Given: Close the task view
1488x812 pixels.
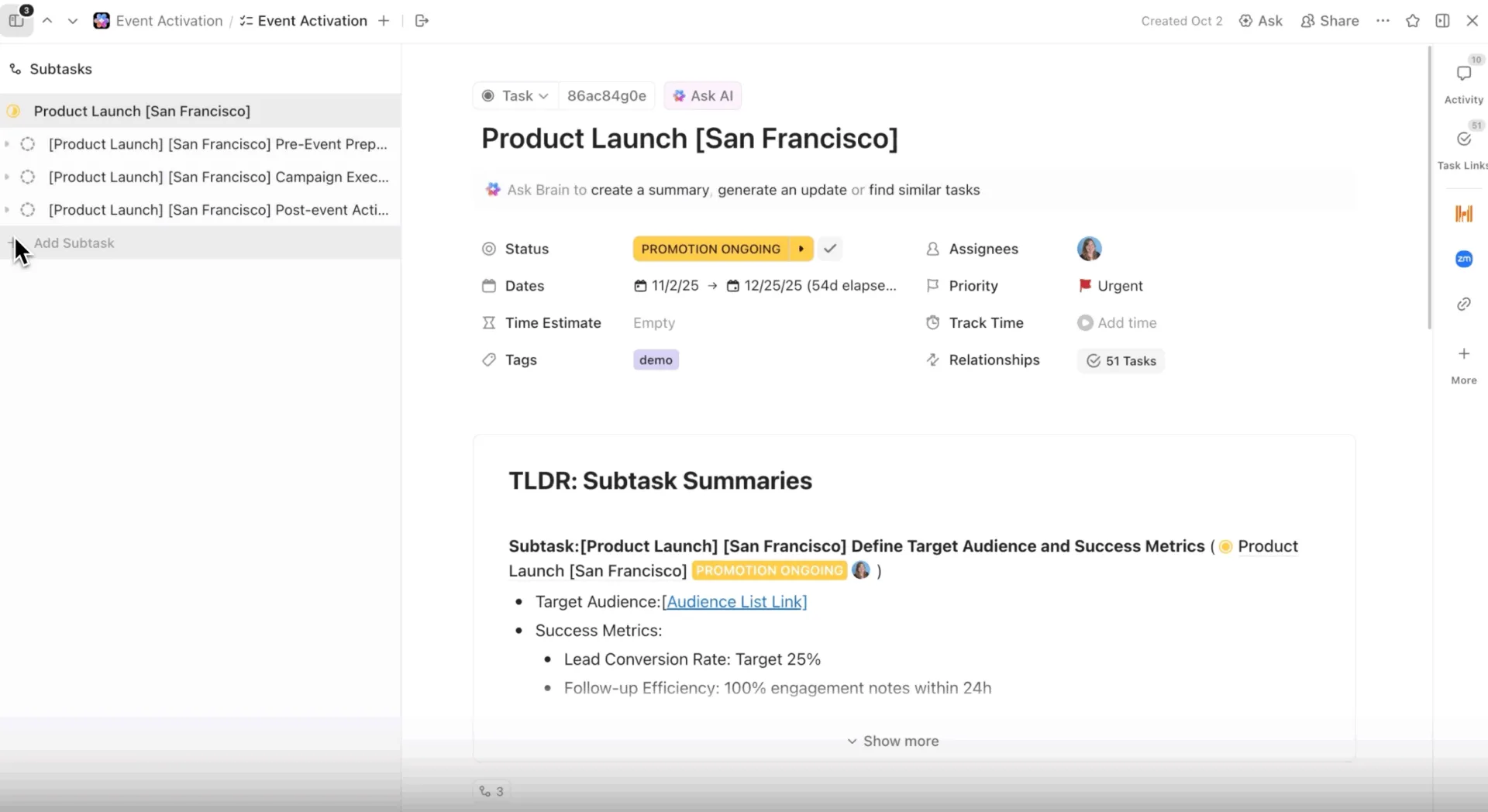Looking at the screenshot, I should click(x=1472, y=21).
